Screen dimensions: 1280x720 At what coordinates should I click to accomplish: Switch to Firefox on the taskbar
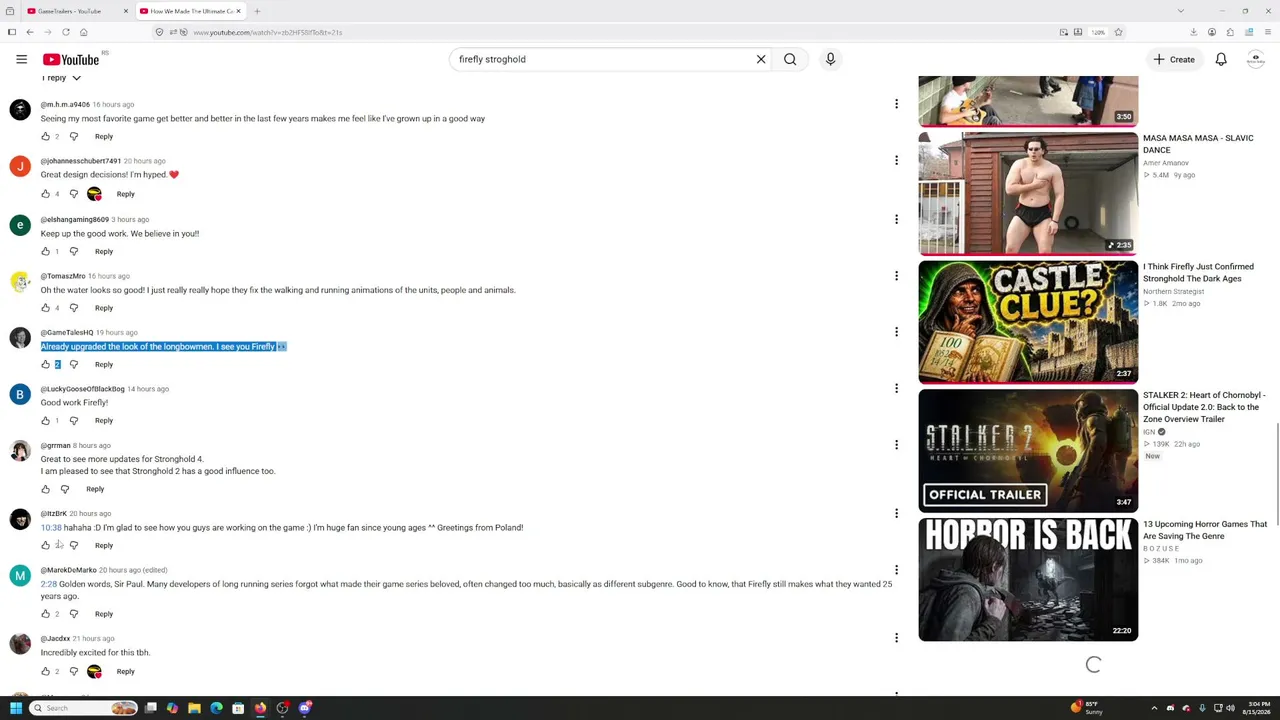coord(260,708)
